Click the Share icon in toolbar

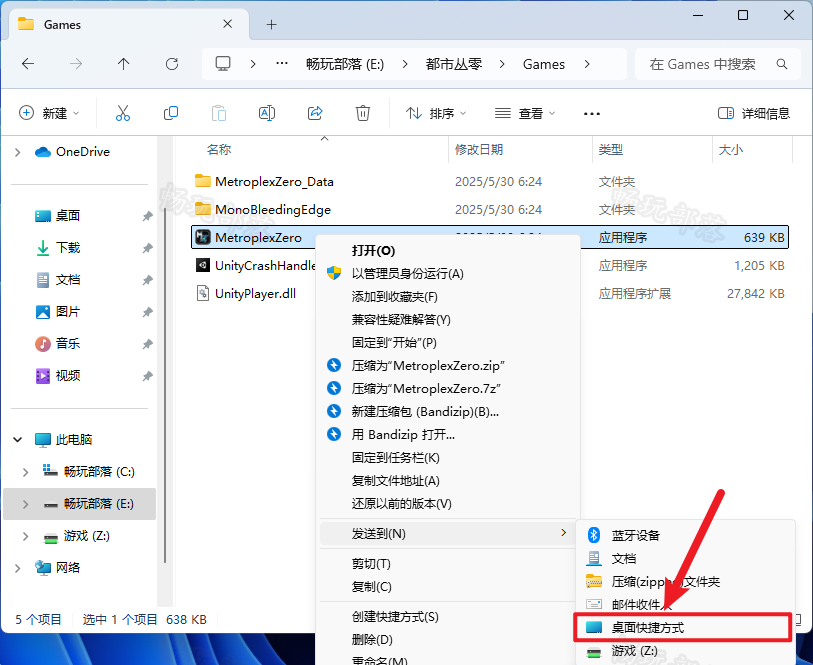click(315, 113)
